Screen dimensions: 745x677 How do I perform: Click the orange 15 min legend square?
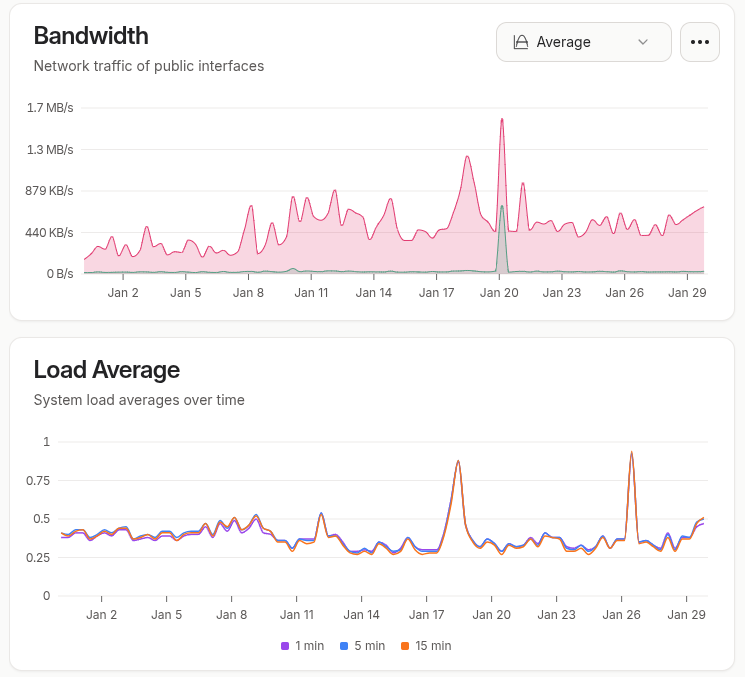pyautogui.click(x=405, y=646)
